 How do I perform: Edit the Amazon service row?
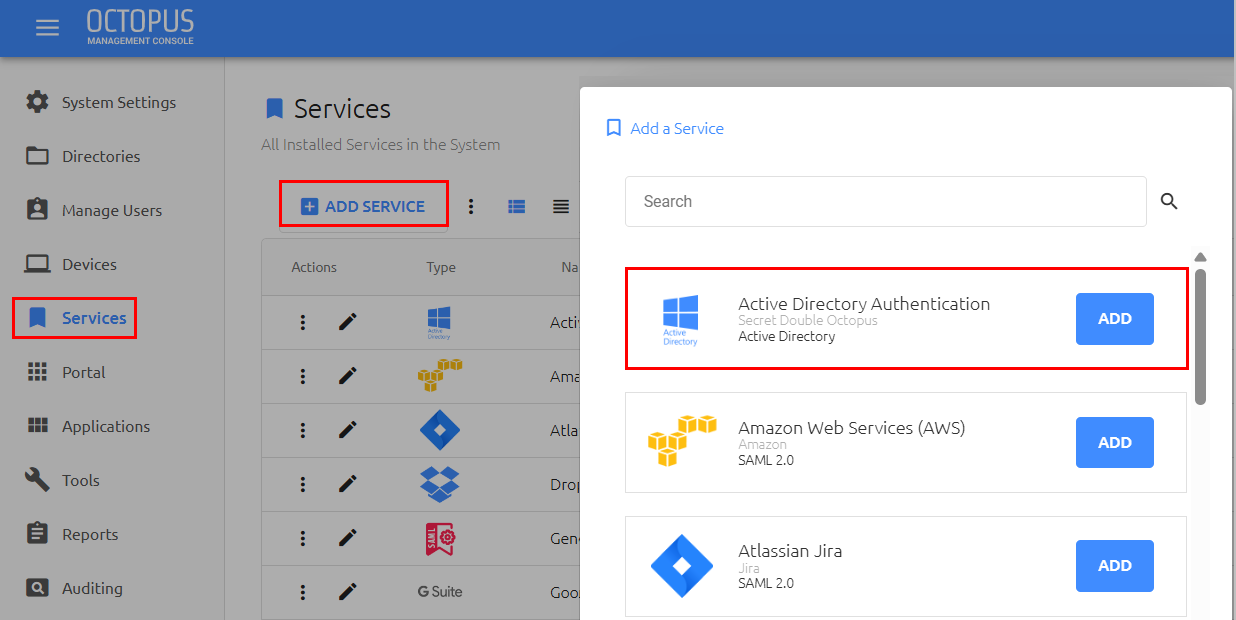tap(347, 376)
